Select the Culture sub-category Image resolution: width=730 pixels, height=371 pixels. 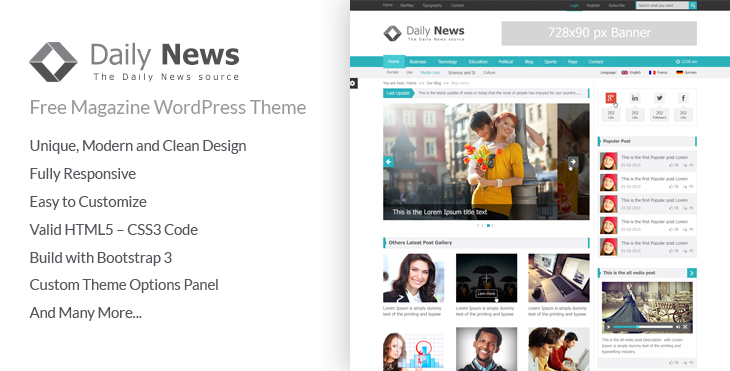[489, 73]
